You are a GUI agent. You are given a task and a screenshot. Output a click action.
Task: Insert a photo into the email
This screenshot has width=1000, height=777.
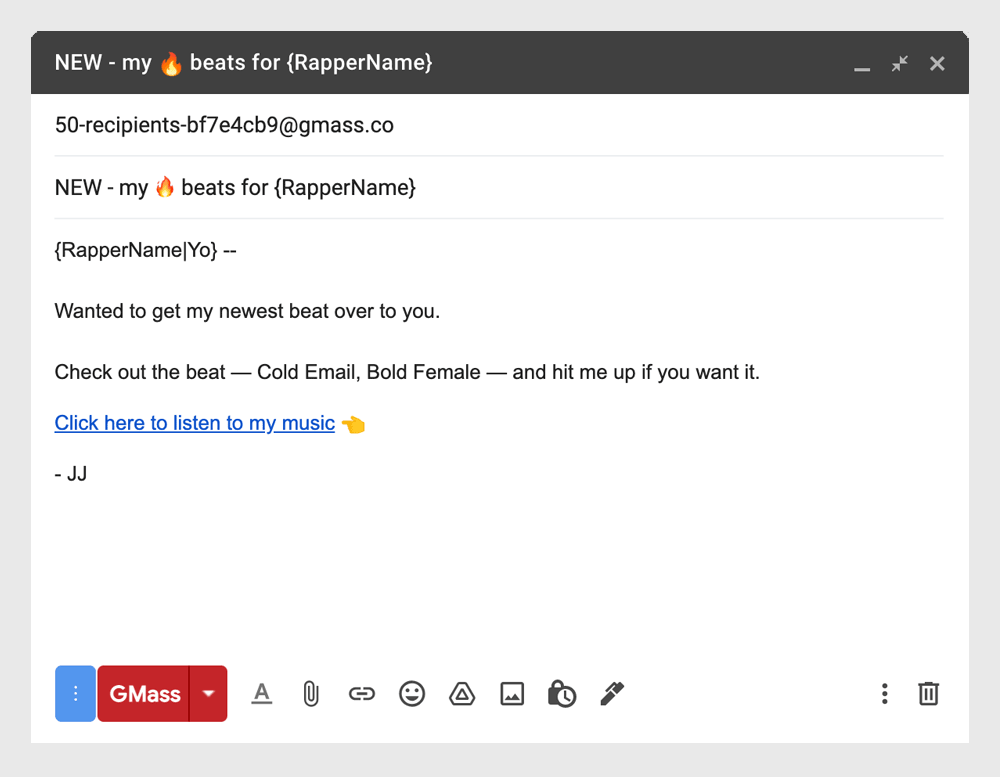[x=512, y=693]
